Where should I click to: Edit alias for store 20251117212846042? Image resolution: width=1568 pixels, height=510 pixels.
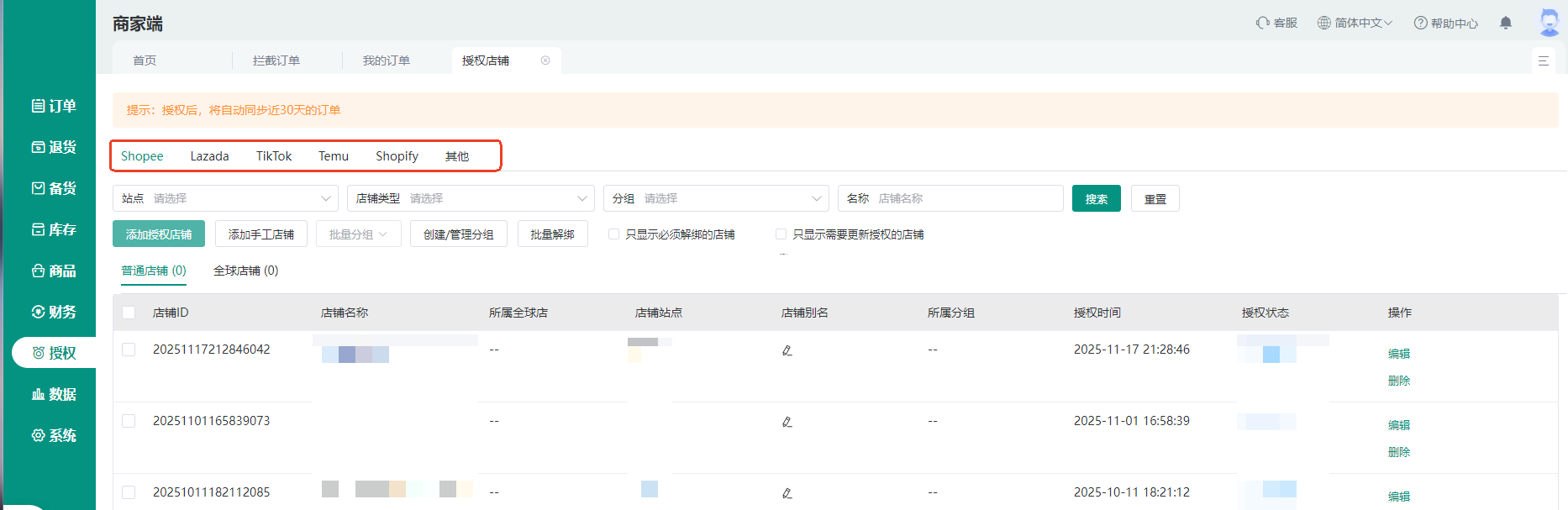tap(787, 350)
